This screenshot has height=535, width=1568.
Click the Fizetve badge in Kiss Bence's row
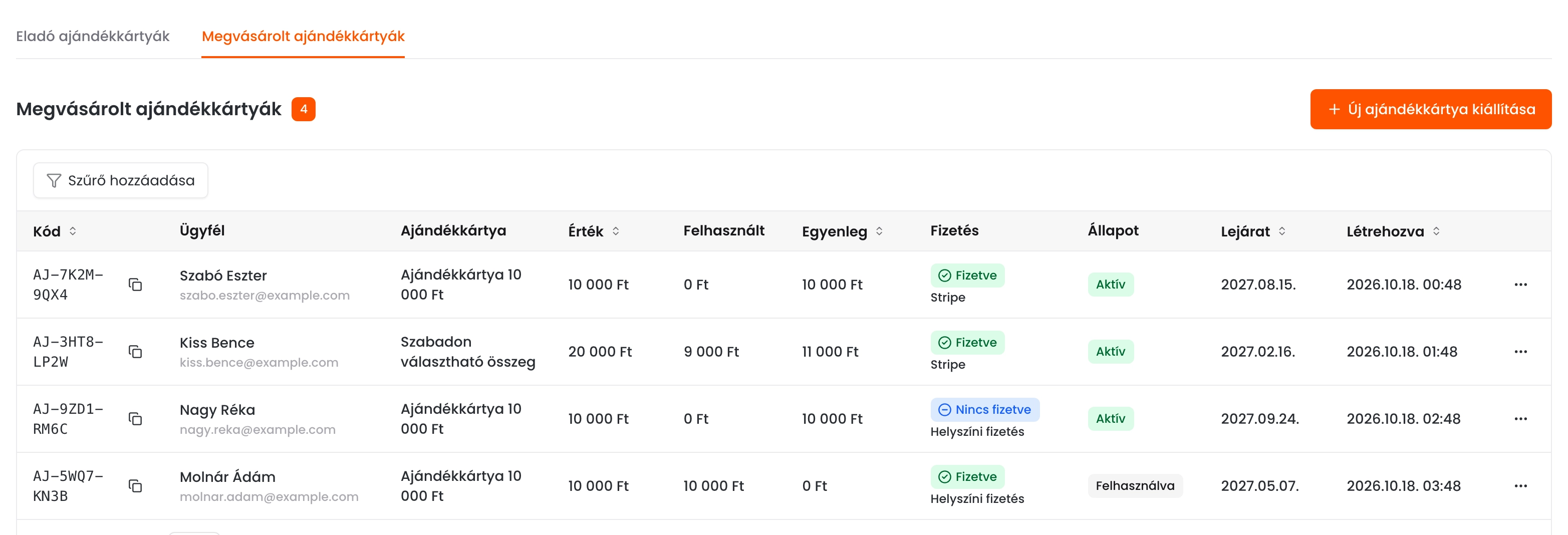[967, 342]
